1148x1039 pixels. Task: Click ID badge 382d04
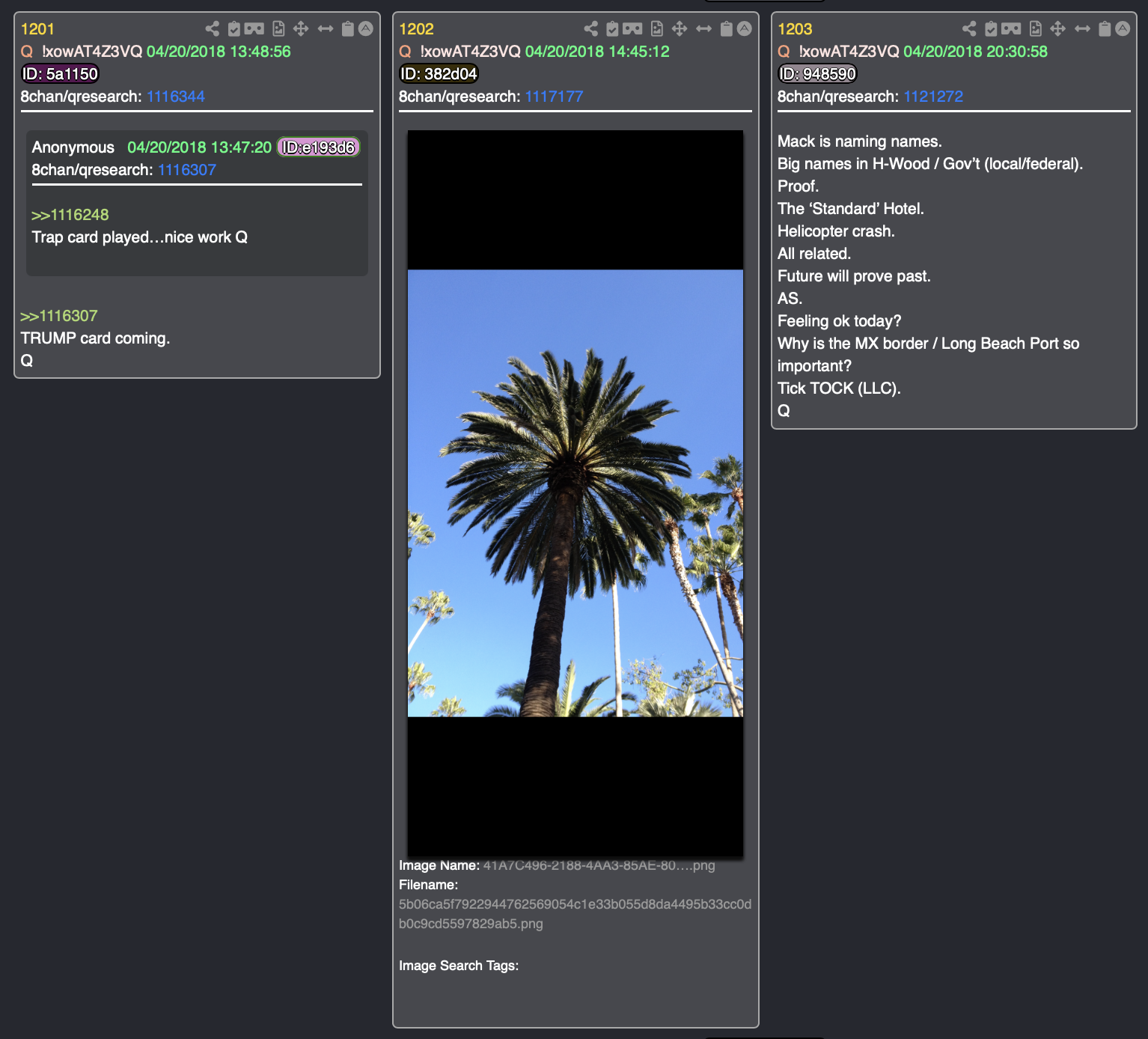coord(439,74)
